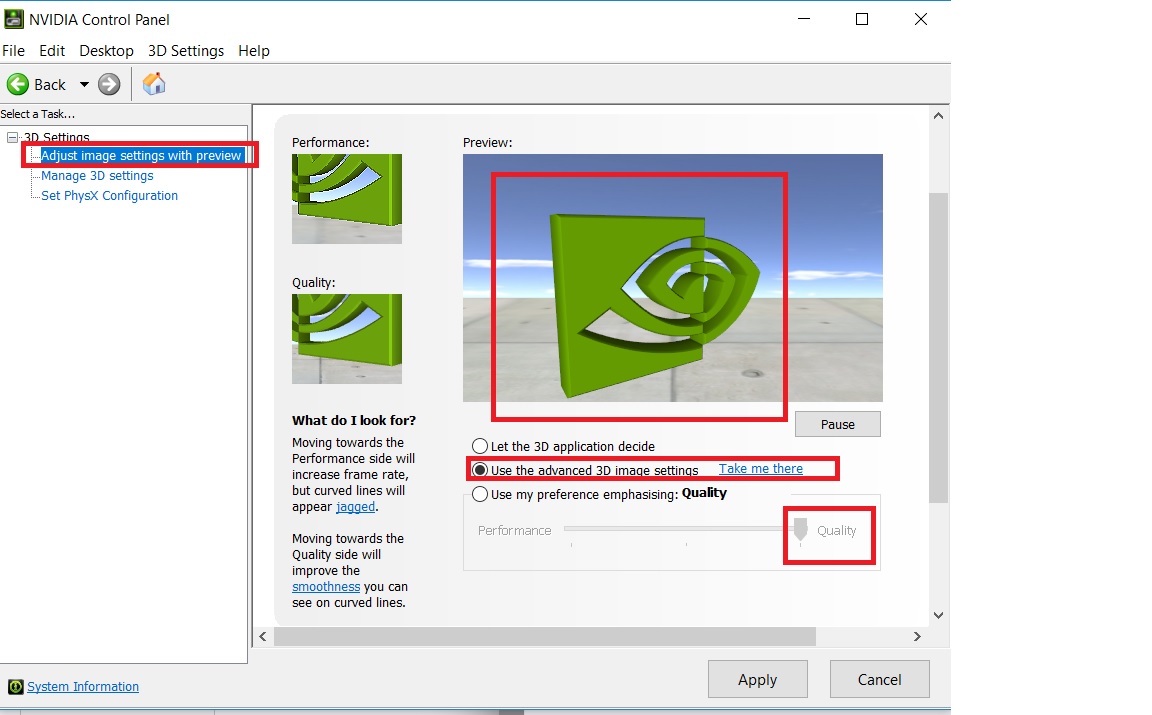The image size is (1152, 715).
Task: Click the smoothness help link
Action: [326, 586]
